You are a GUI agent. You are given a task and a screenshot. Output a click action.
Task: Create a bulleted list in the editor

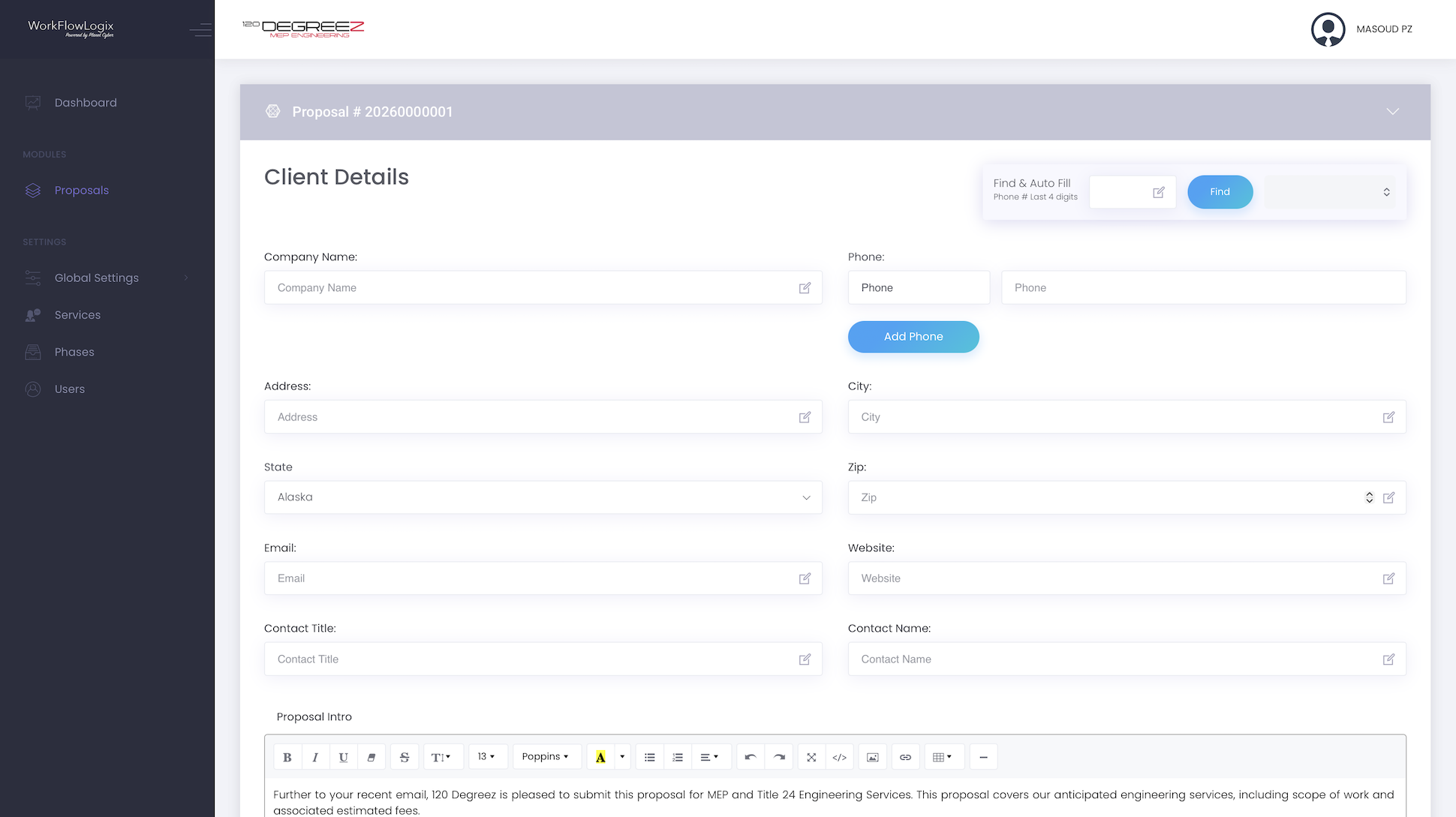click(x=649, y=756)
